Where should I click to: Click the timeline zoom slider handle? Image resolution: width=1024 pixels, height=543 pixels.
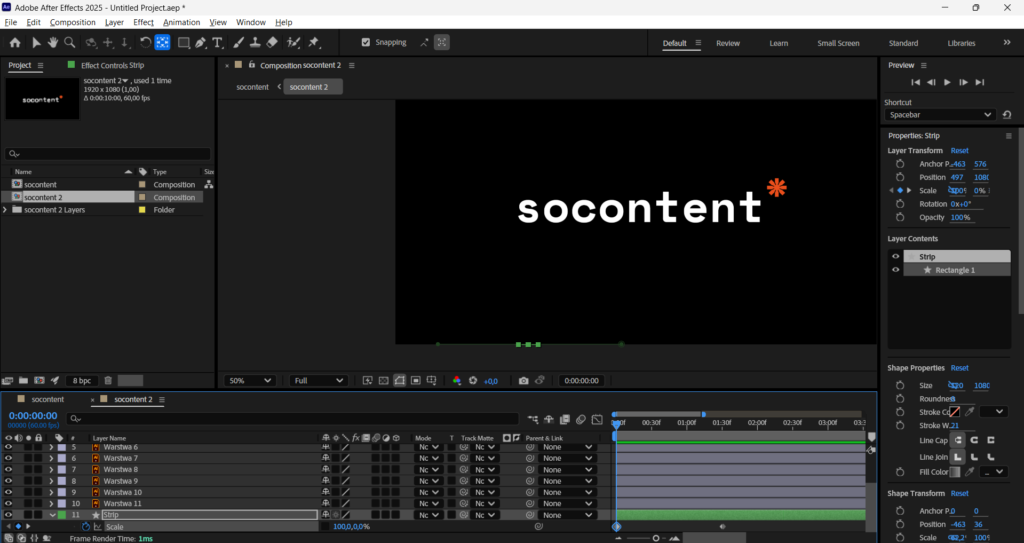point(656,538)
